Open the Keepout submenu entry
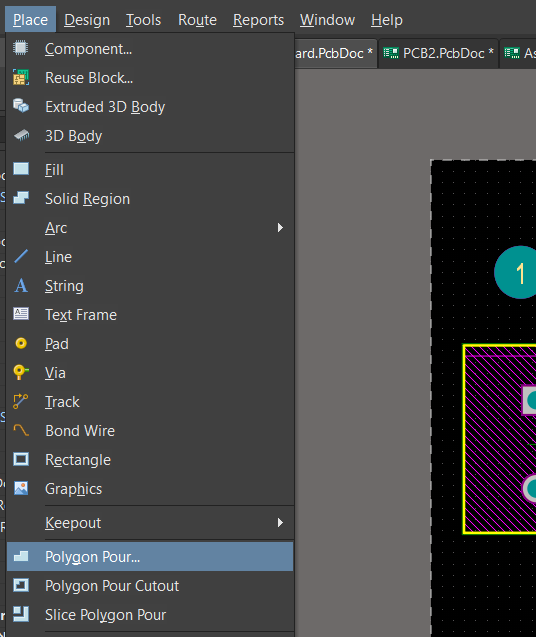The height and width of the screenshot is (637, 536). point(150,522)
